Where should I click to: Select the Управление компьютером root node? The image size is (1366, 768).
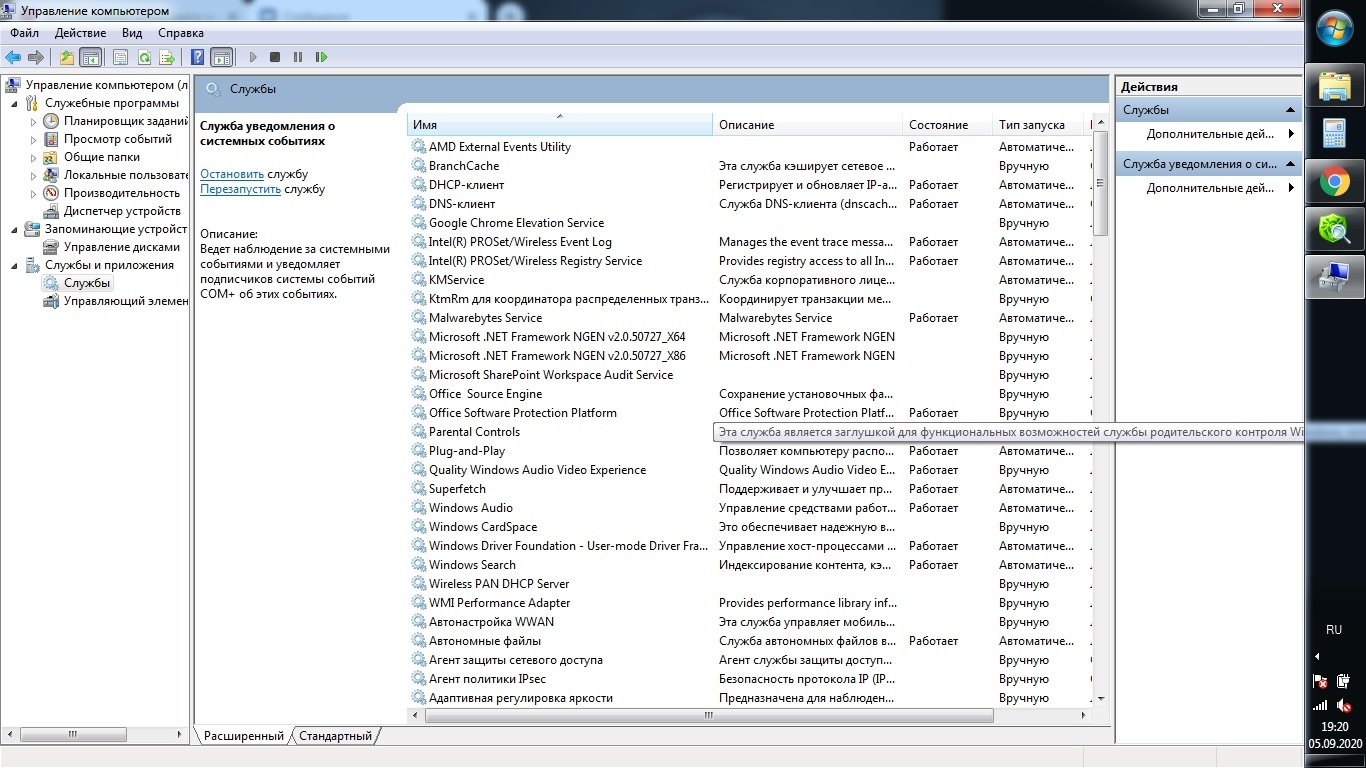(x=106, y=85)
